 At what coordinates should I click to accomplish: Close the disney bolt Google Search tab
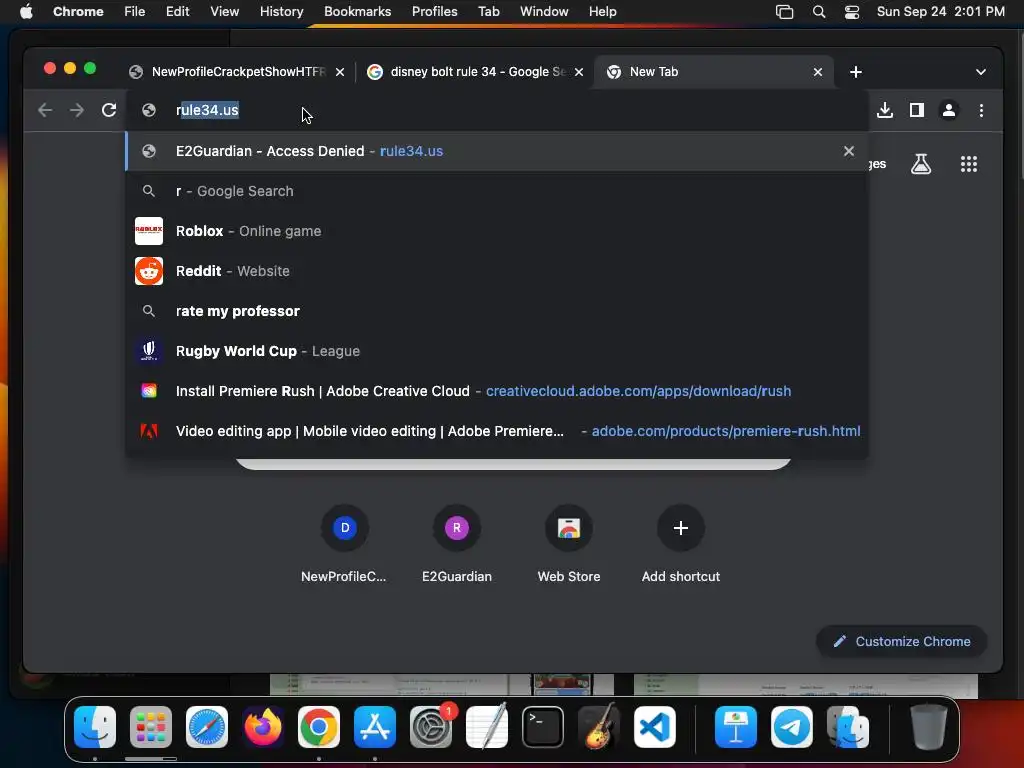click(579, 72)
